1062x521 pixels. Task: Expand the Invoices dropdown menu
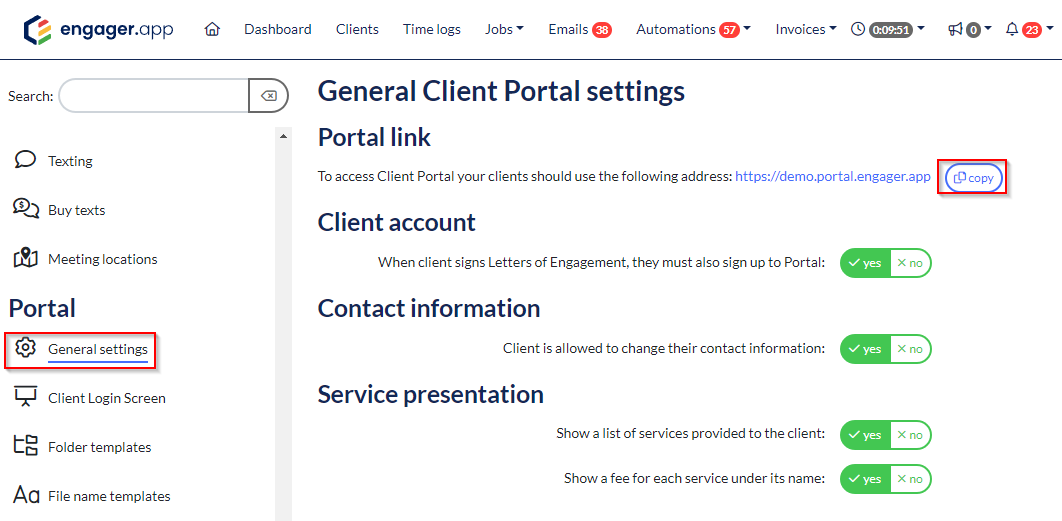pyautogui.click(x=806, y=29)
